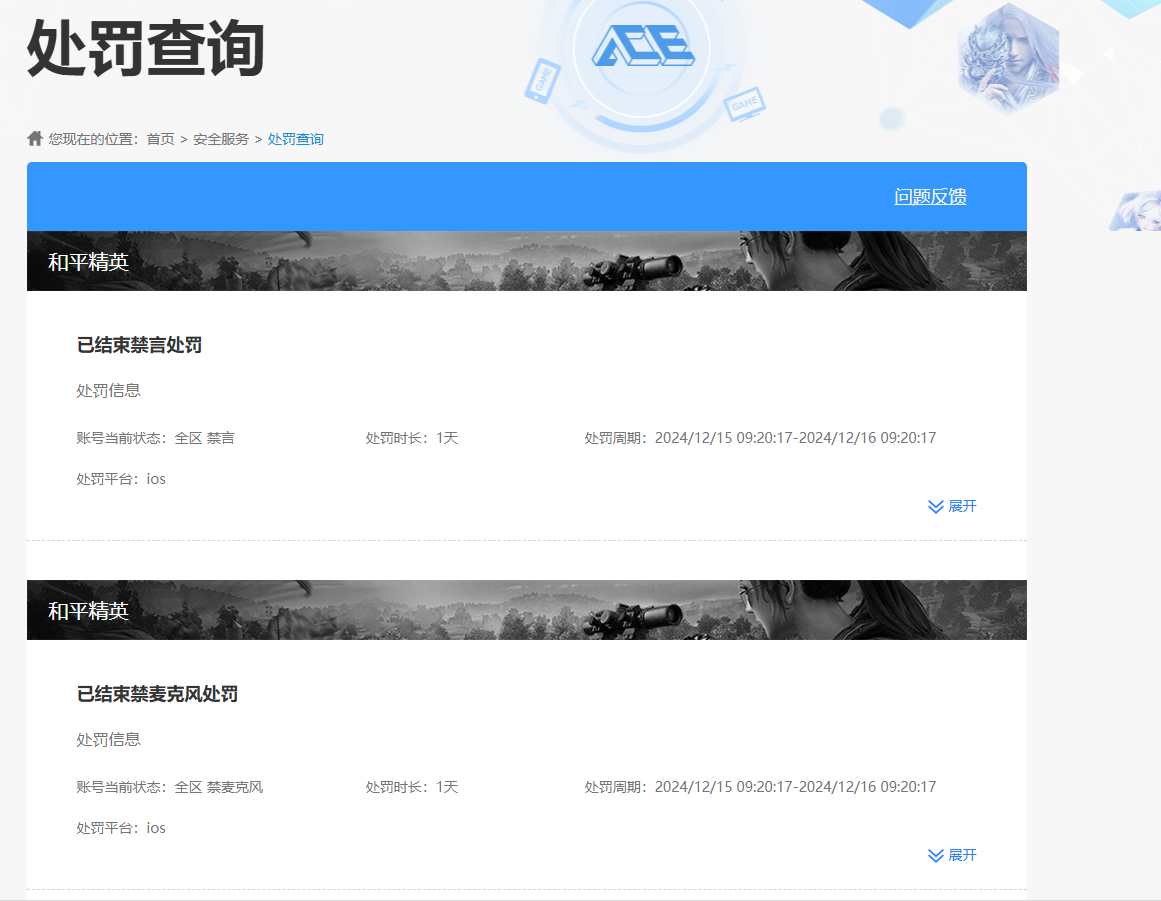Viewport: 1161px width, 901px height.
Task: Select 处罚查询 in the breadcrumb
Action: coord(296,139)
